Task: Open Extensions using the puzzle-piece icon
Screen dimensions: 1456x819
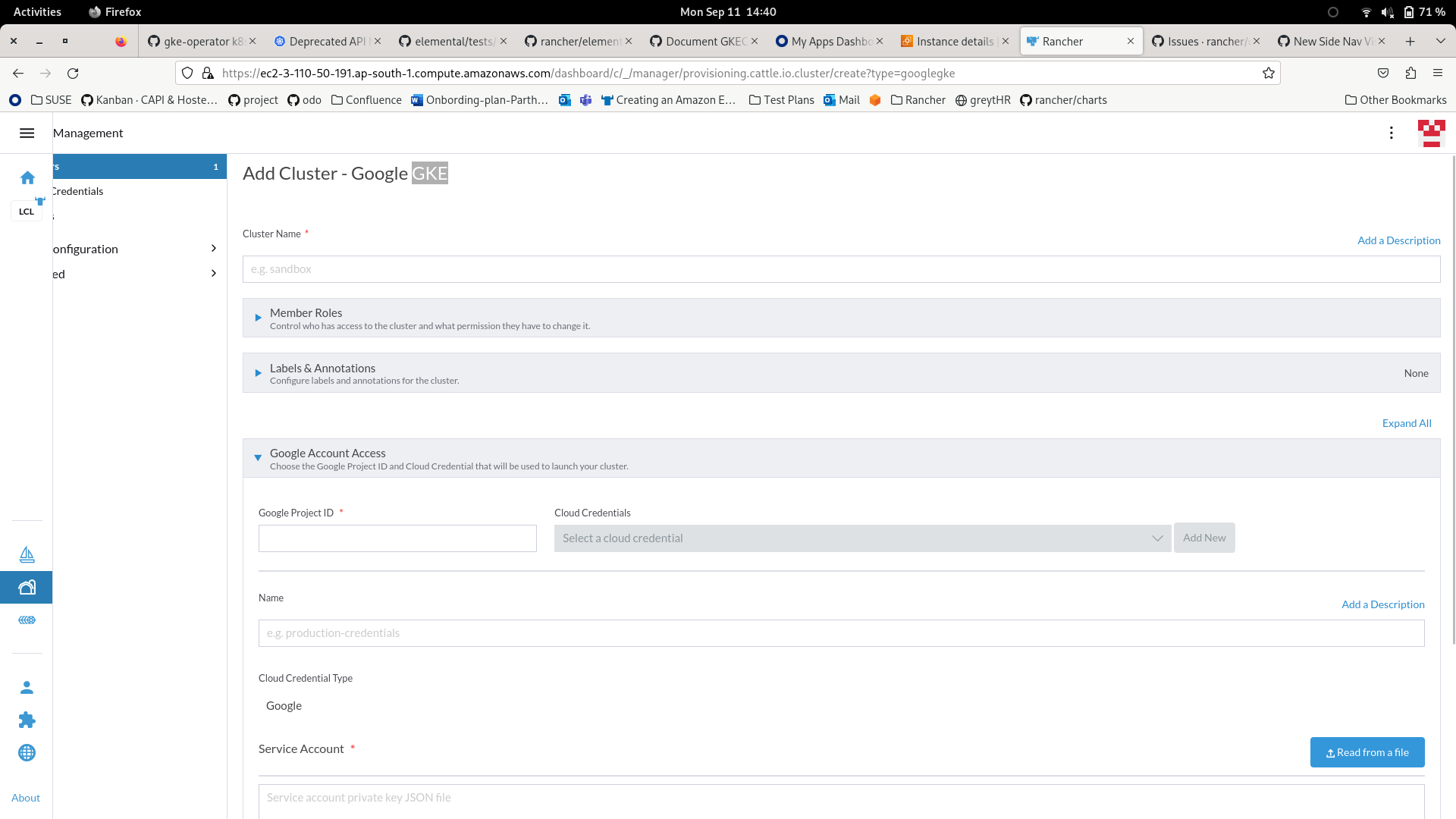Action: pyautogui.click(x=27, y=720)
